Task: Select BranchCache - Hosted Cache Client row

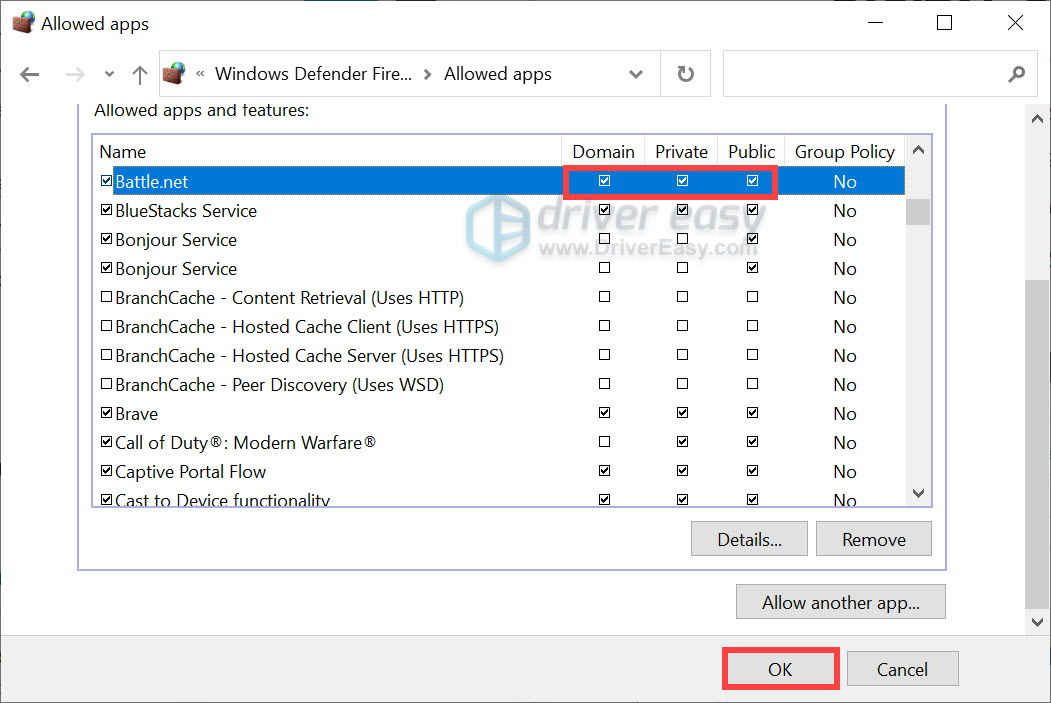Action: point(501,326)
